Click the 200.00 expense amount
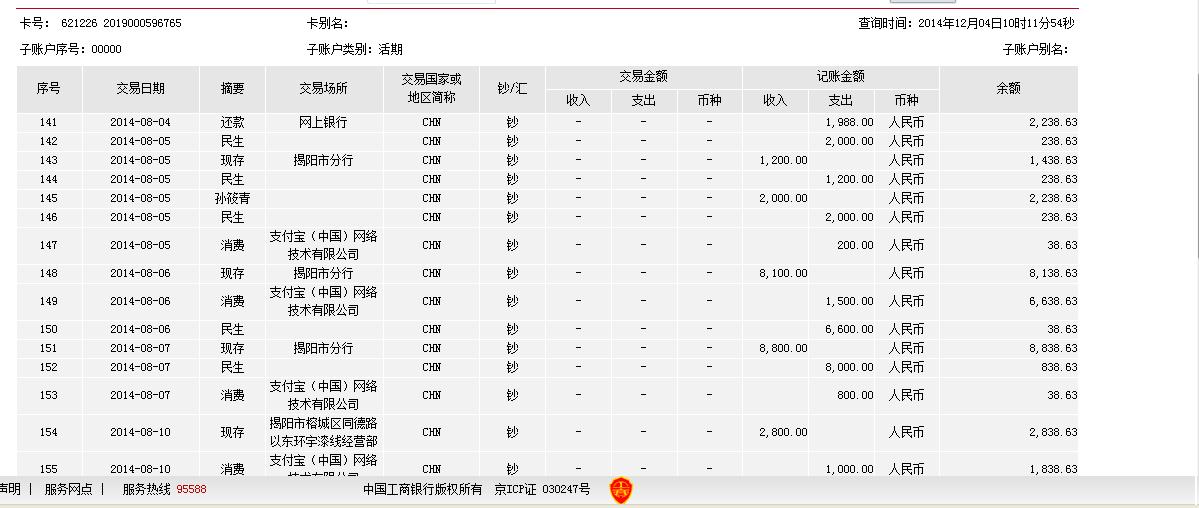This screenshot has width=1199, height=508. point(855,246)
